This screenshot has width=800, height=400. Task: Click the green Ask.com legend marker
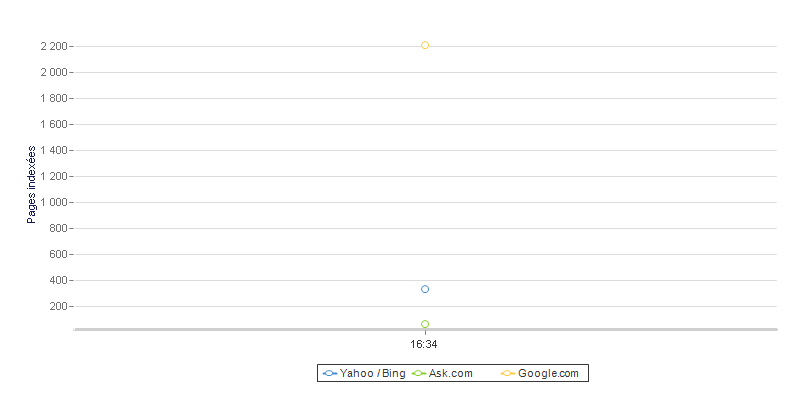point(419,373)
